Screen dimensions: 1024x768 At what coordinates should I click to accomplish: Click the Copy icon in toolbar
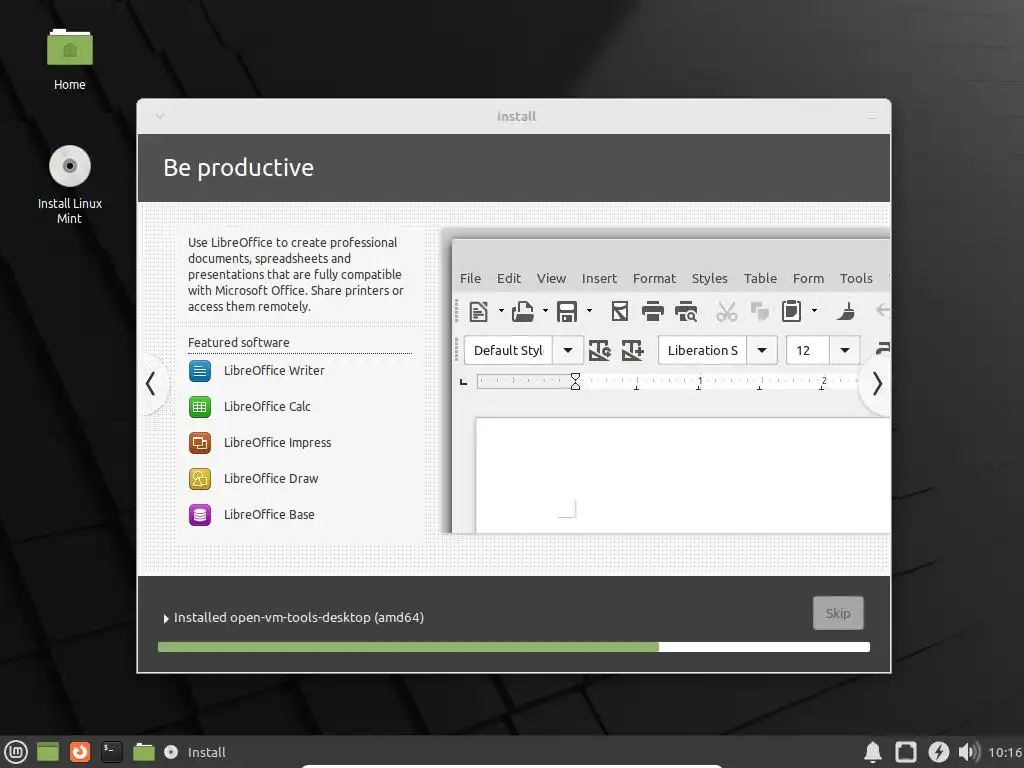pyautogui.click(x=760, y=312)
